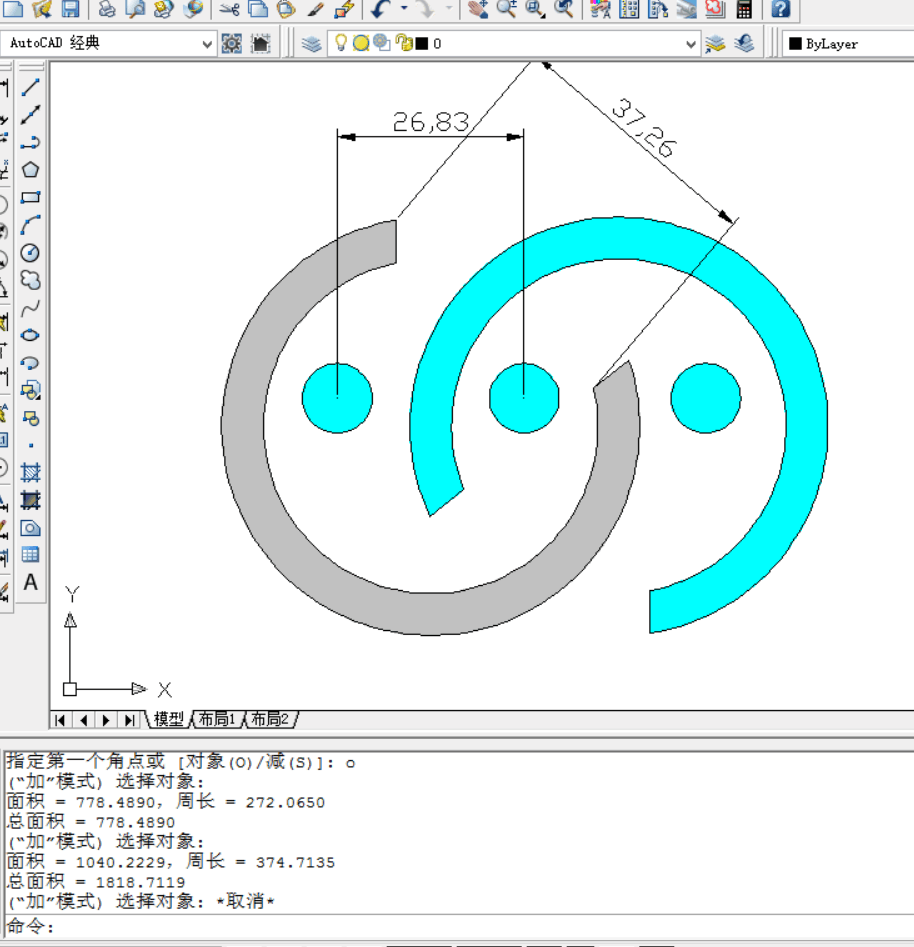Pick the Rectangle draw tool
The height and width of the screenshot is (947, 914).
(x=31, y=198)
